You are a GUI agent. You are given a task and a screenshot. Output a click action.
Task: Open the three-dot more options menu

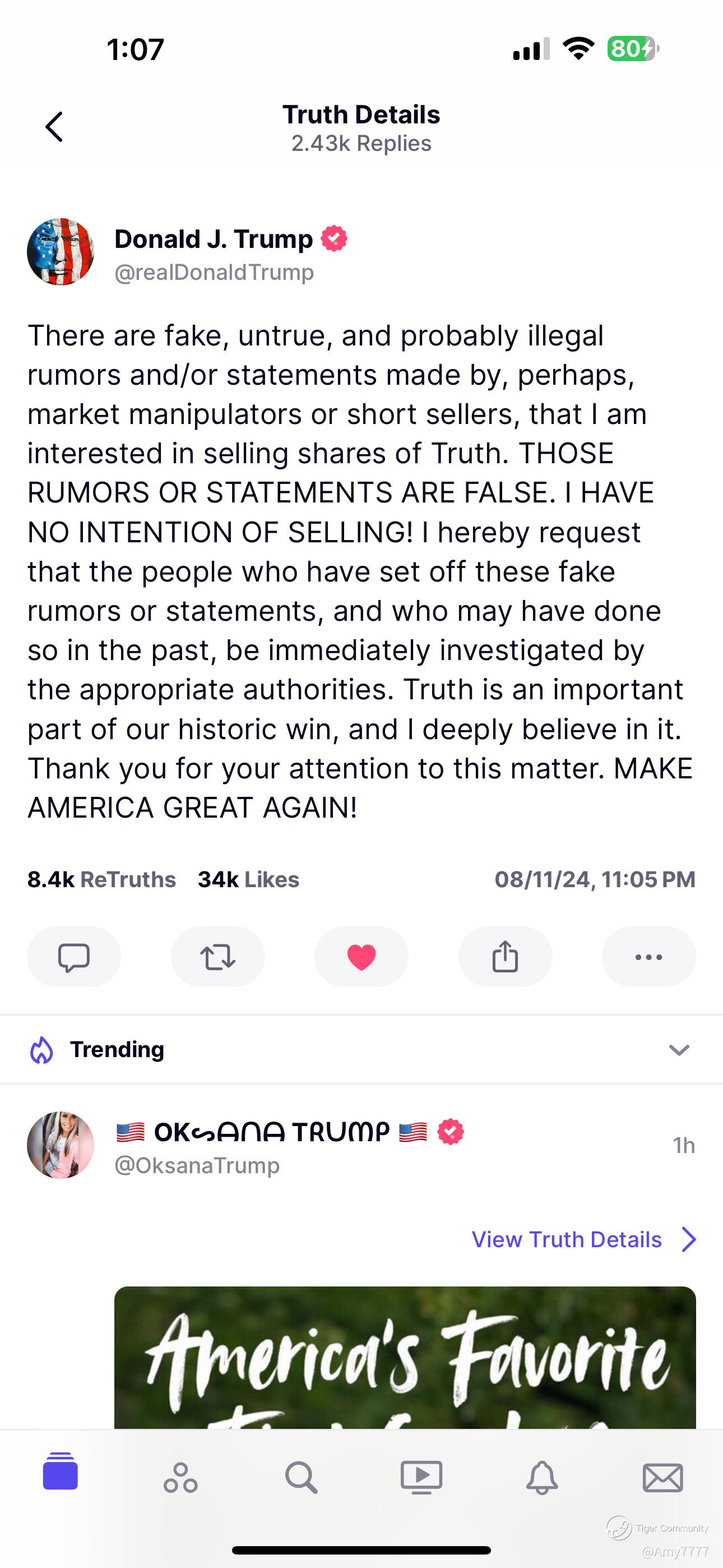click(648, 957)
